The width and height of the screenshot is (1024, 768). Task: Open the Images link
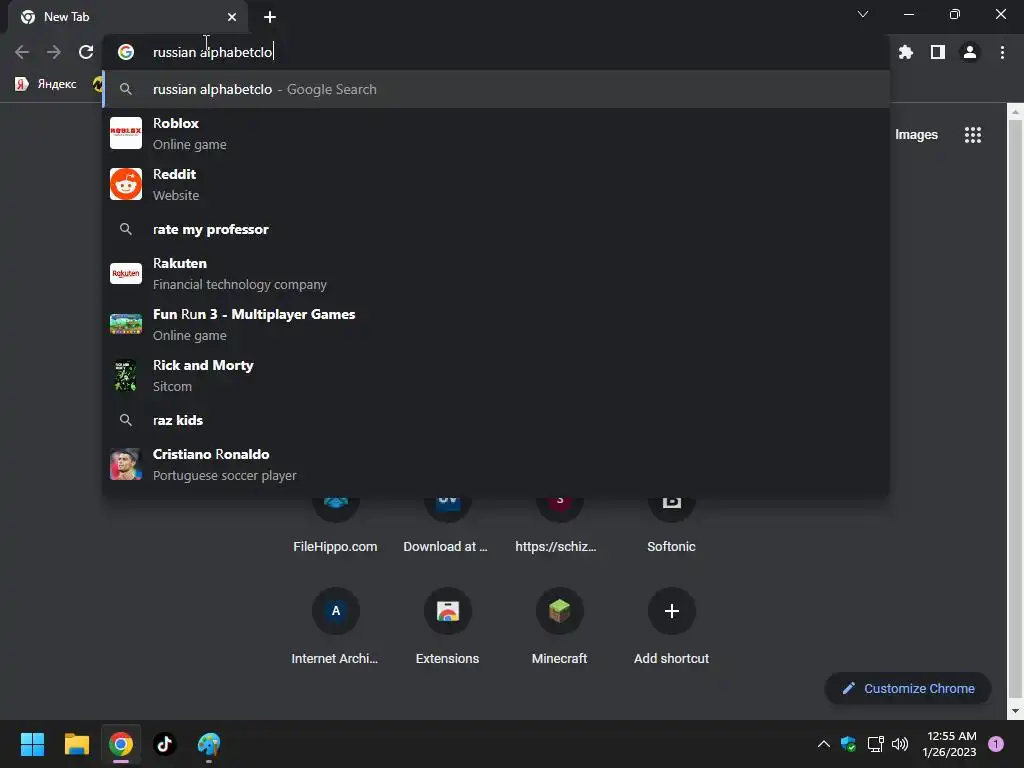coord(916,135)
